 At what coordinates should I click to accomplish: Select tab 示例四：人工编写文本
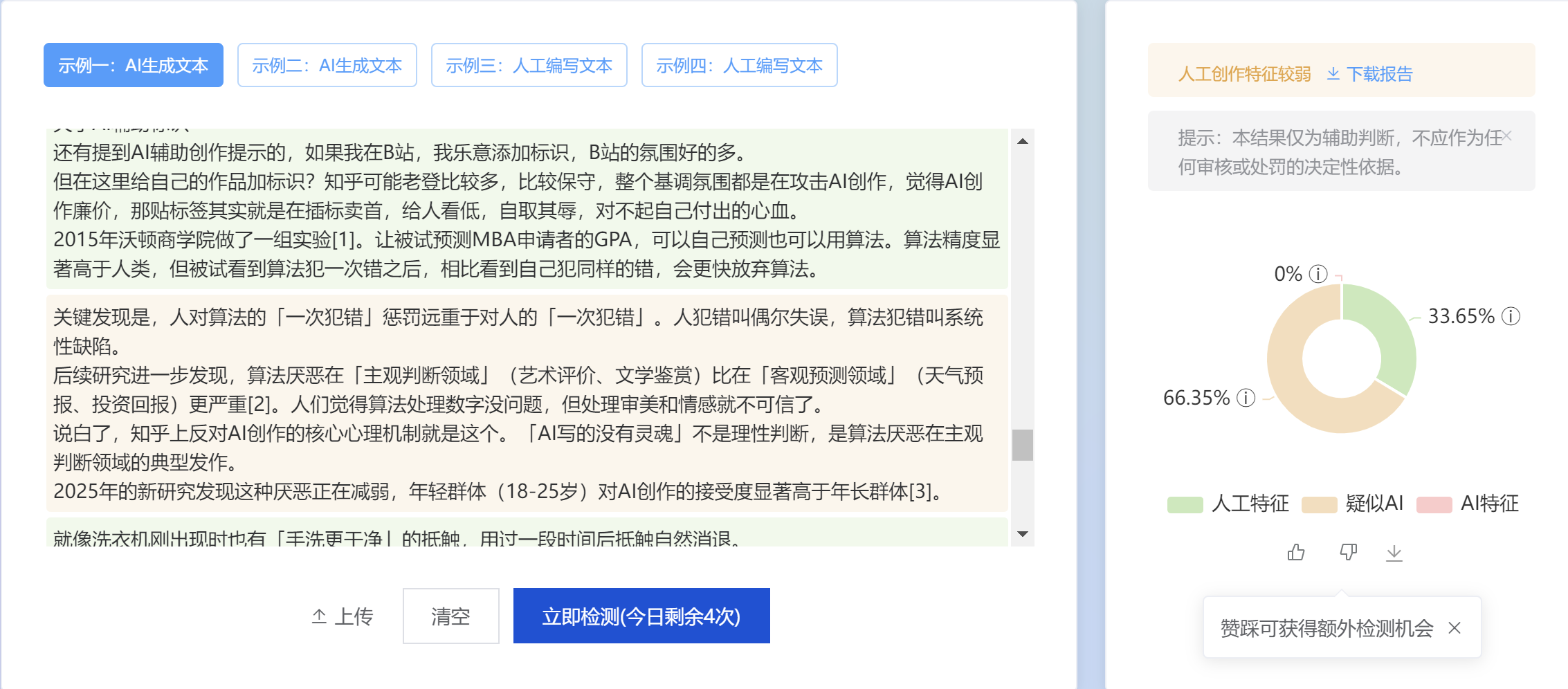(x=740, y=65)
